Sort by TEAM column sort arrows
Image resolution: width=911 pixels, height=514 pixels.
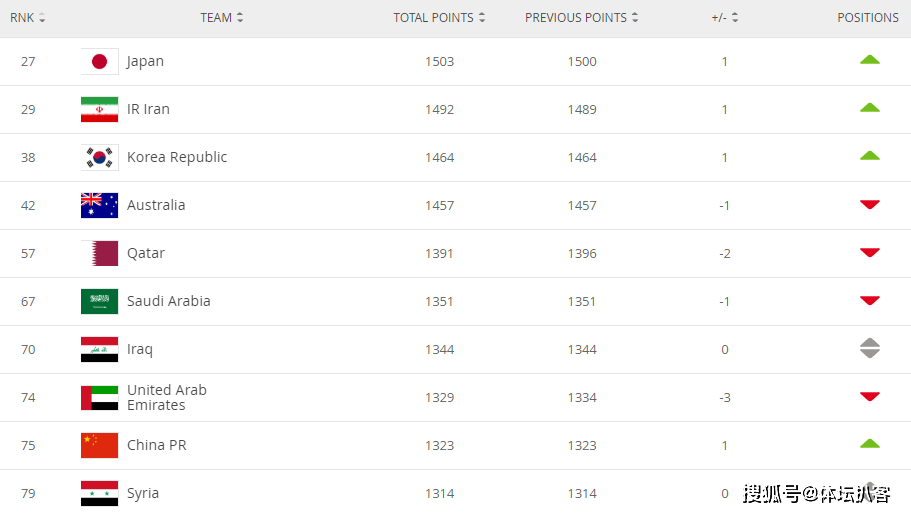[240, 17]
